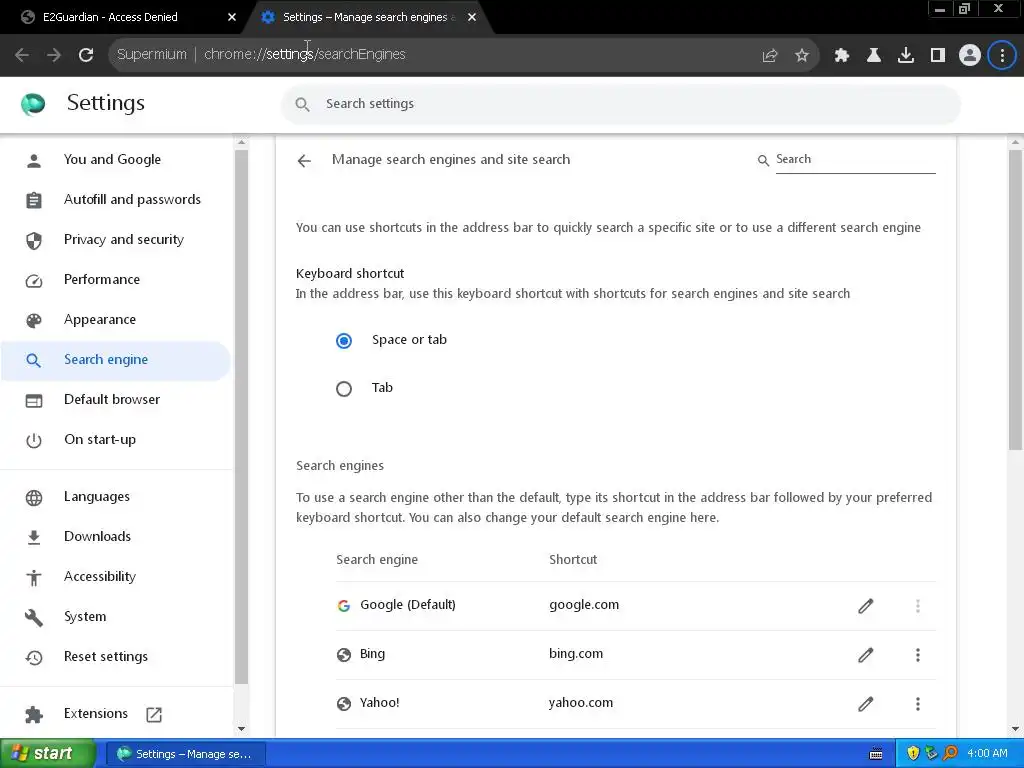Click the search engines Search field
Screen dimensions: 1024x768
coord(856,159)
